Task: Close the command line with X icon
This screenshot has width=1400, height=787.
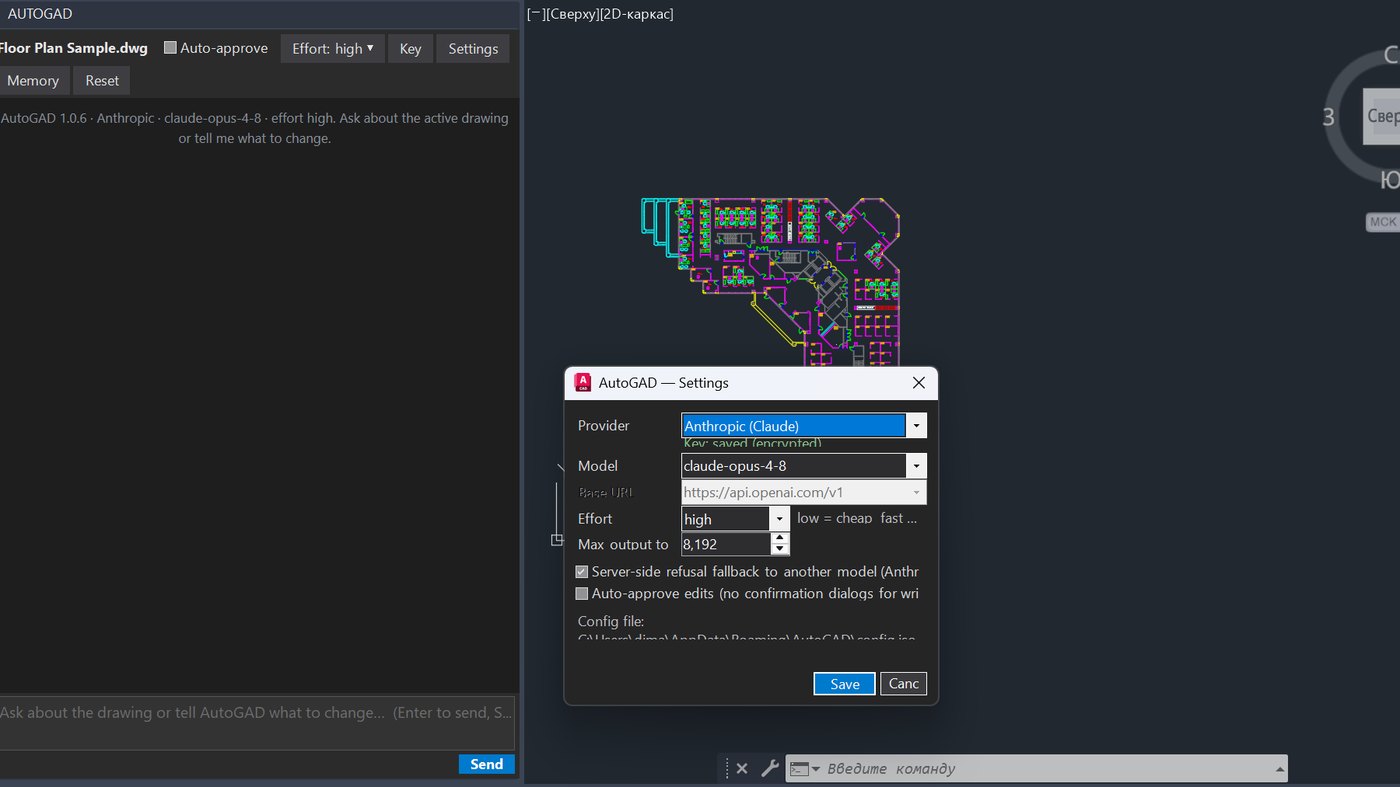Action: click(741, 768)
